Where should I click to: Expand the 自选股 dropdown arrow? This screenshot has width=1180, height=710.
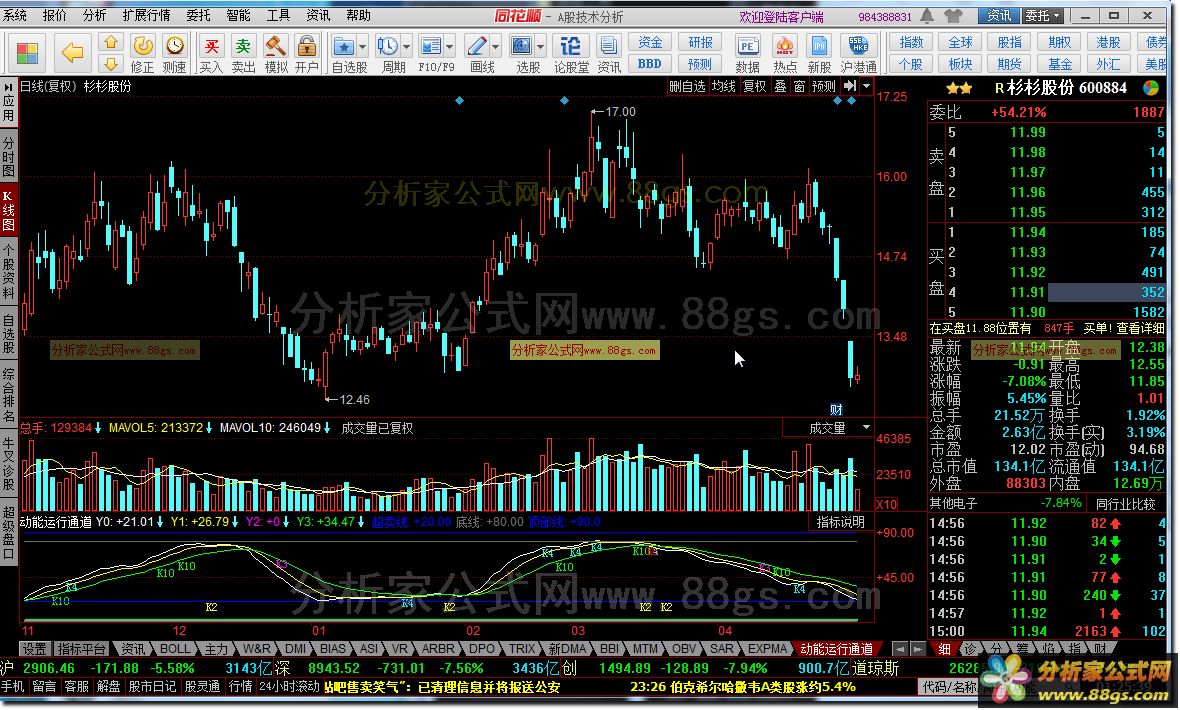(362, 47)
